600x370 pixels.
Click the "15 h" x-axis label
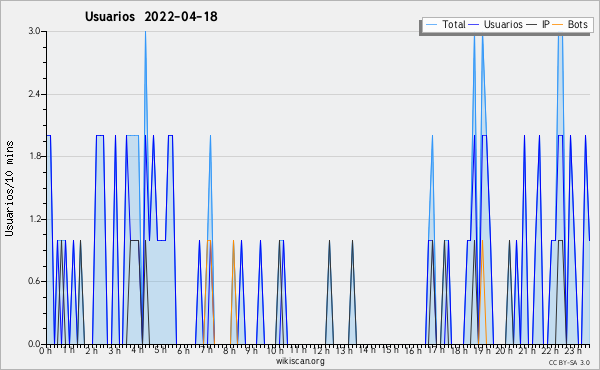390,350
